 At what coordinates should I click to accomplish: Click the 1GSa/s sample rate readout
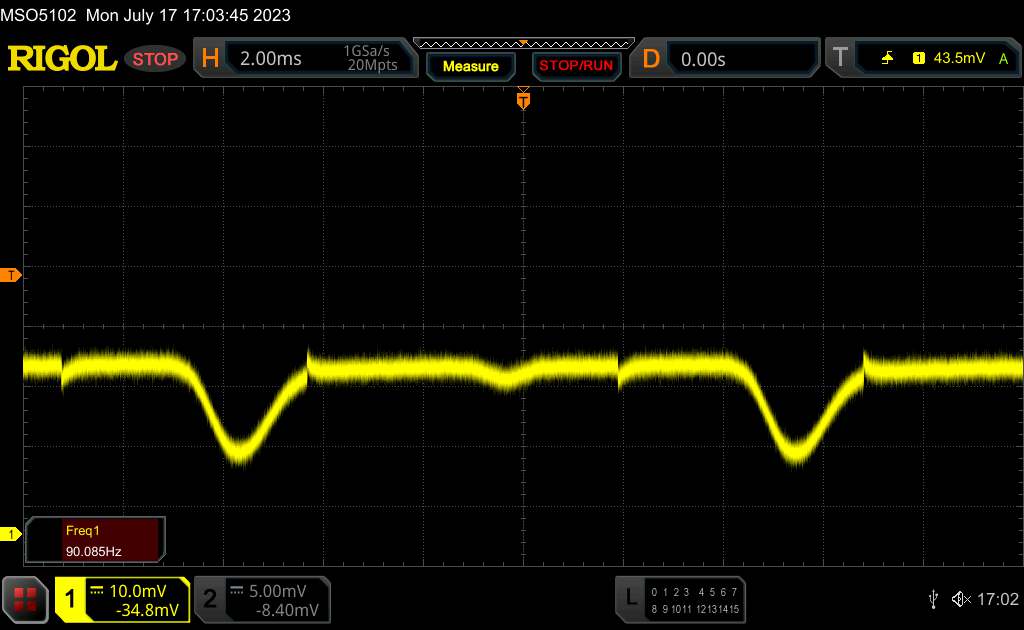click(366, 51)
